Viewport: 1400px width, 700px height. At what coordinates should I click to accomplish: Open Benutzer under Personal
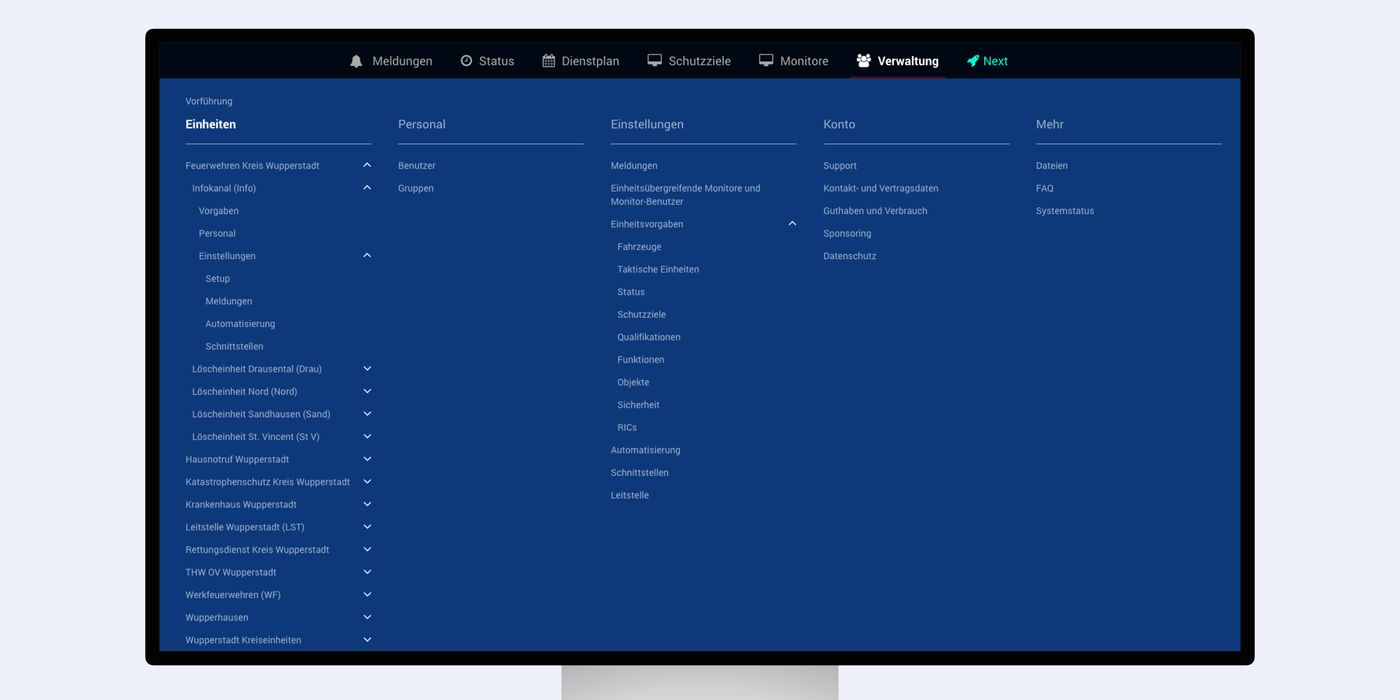[x=417, y=166]
